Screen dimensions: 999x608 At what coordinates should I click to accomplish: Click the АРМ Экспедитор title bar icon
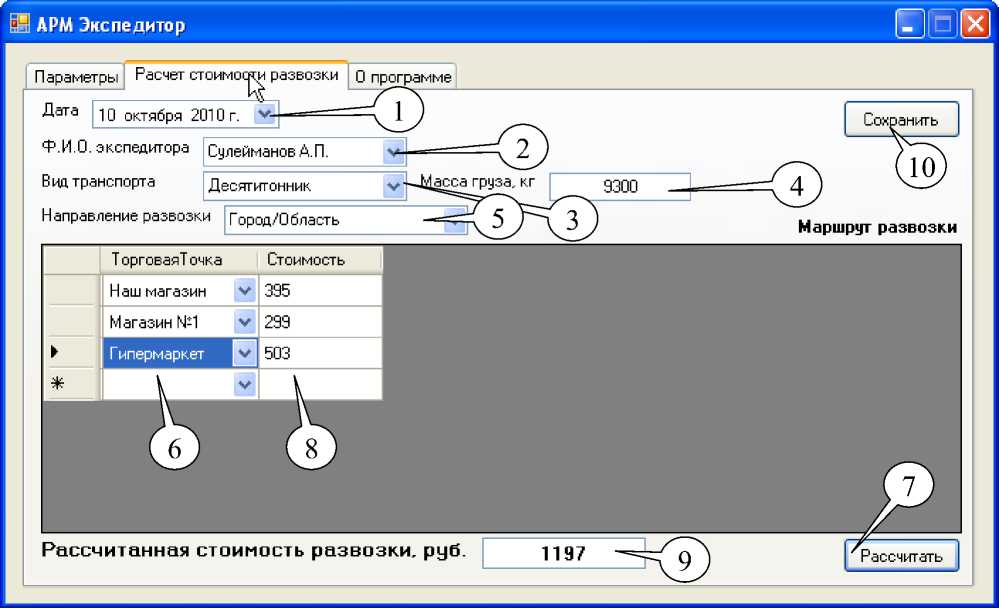20,24
